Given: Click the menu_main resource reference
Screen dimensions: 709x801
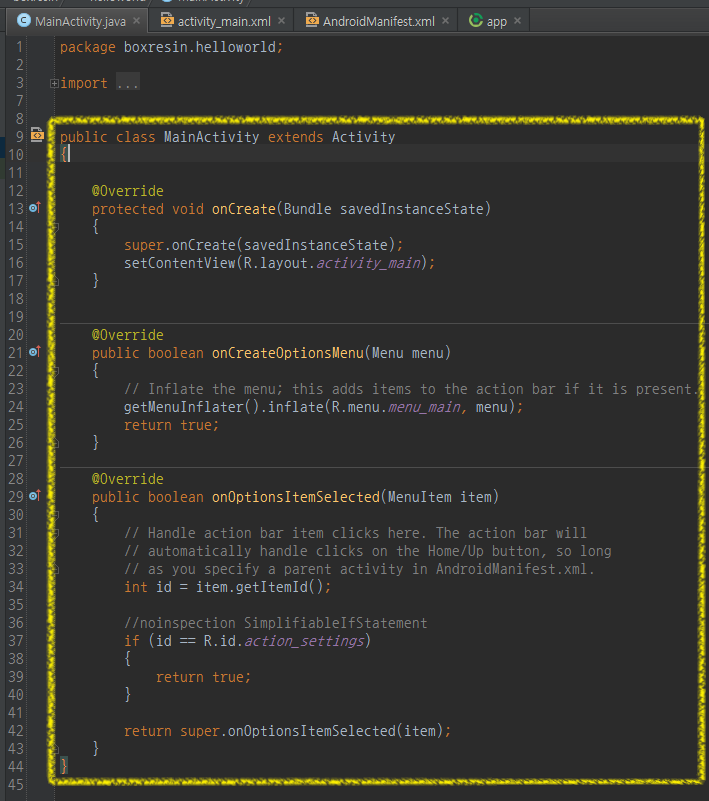Looking at the screenshot, I should click(x=424, y=407).
